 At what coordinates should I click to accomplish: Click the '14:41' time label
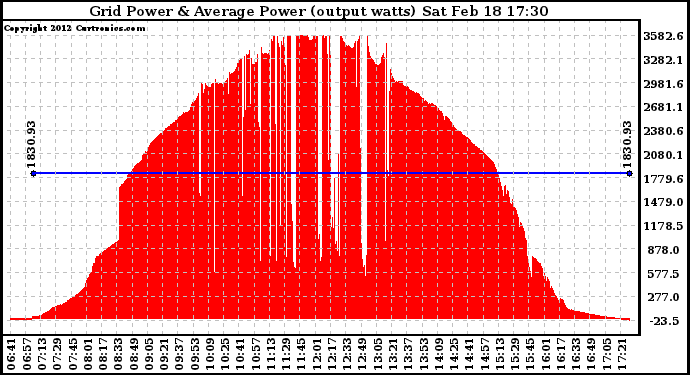470,354
